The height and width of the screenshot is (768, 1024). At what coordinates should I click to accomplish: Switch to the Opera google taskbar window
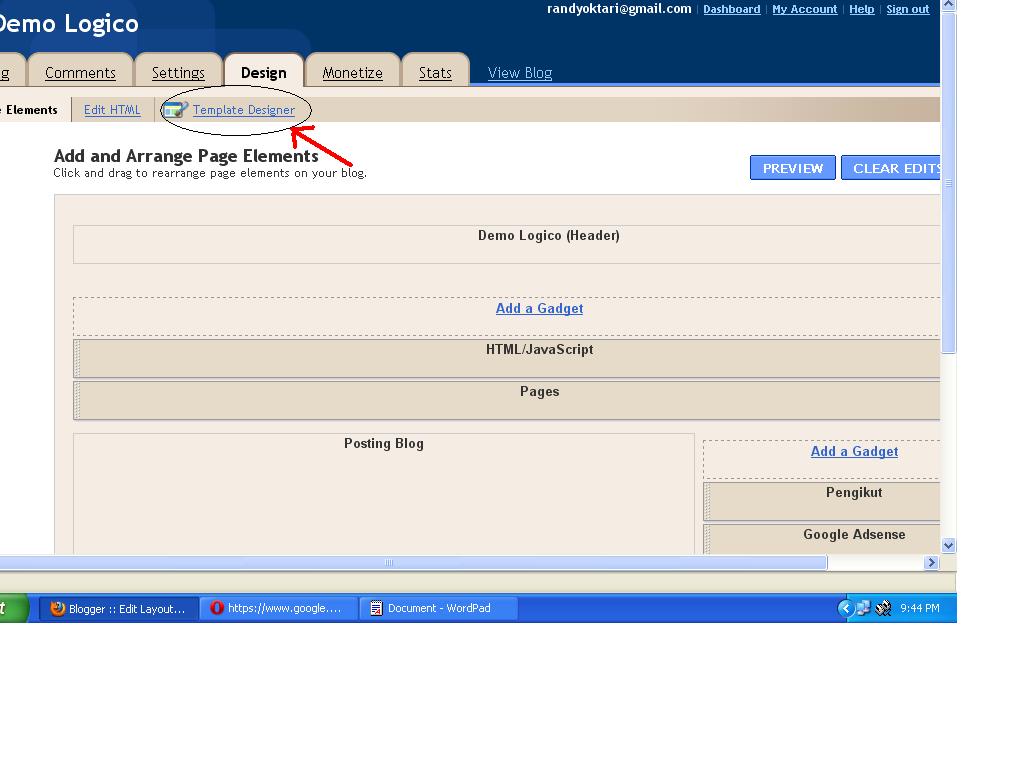pyautogui.click(x=279, y=608)
